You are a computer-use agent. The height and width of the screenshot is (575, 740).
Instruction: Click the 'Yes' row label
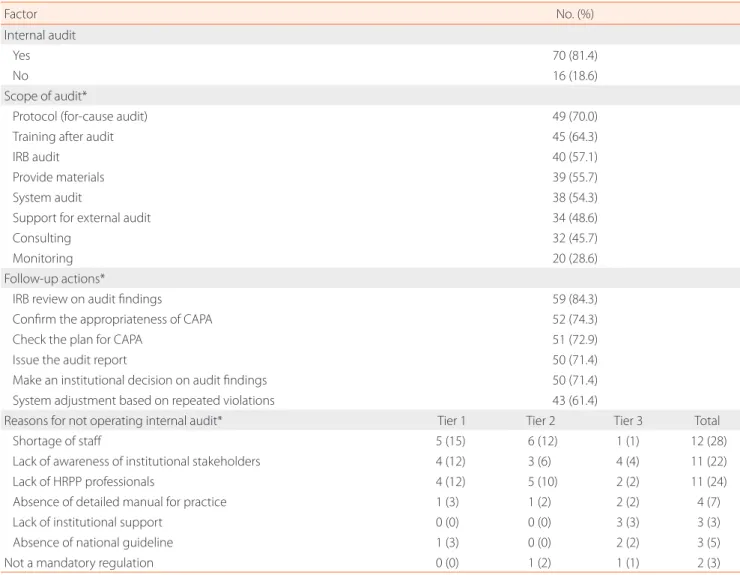click(x=21, y=56)
